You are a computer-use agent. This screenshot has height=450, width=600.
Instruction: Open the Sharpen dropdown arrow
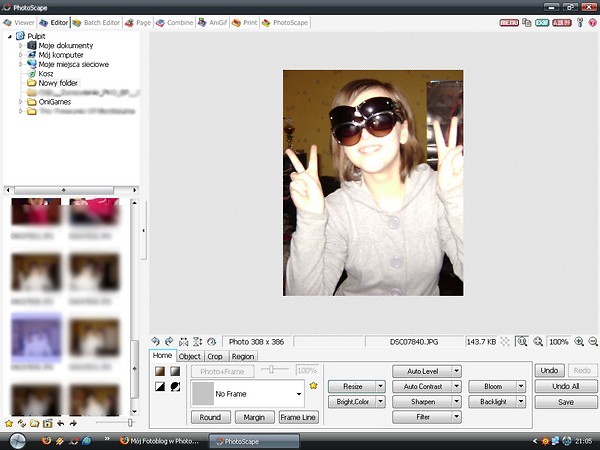click(457, 401)
